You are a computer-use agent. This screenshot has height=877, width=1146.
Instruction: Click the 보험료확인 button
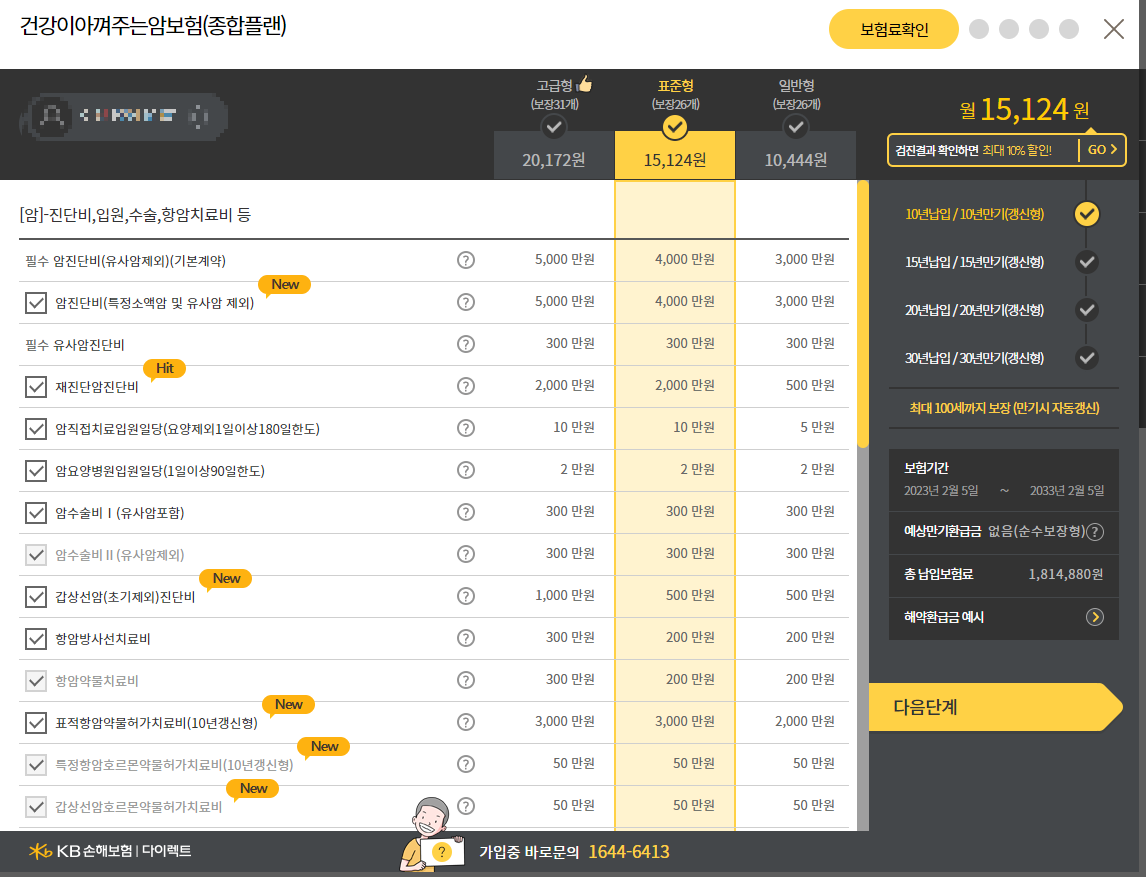(x=894, y=29)
